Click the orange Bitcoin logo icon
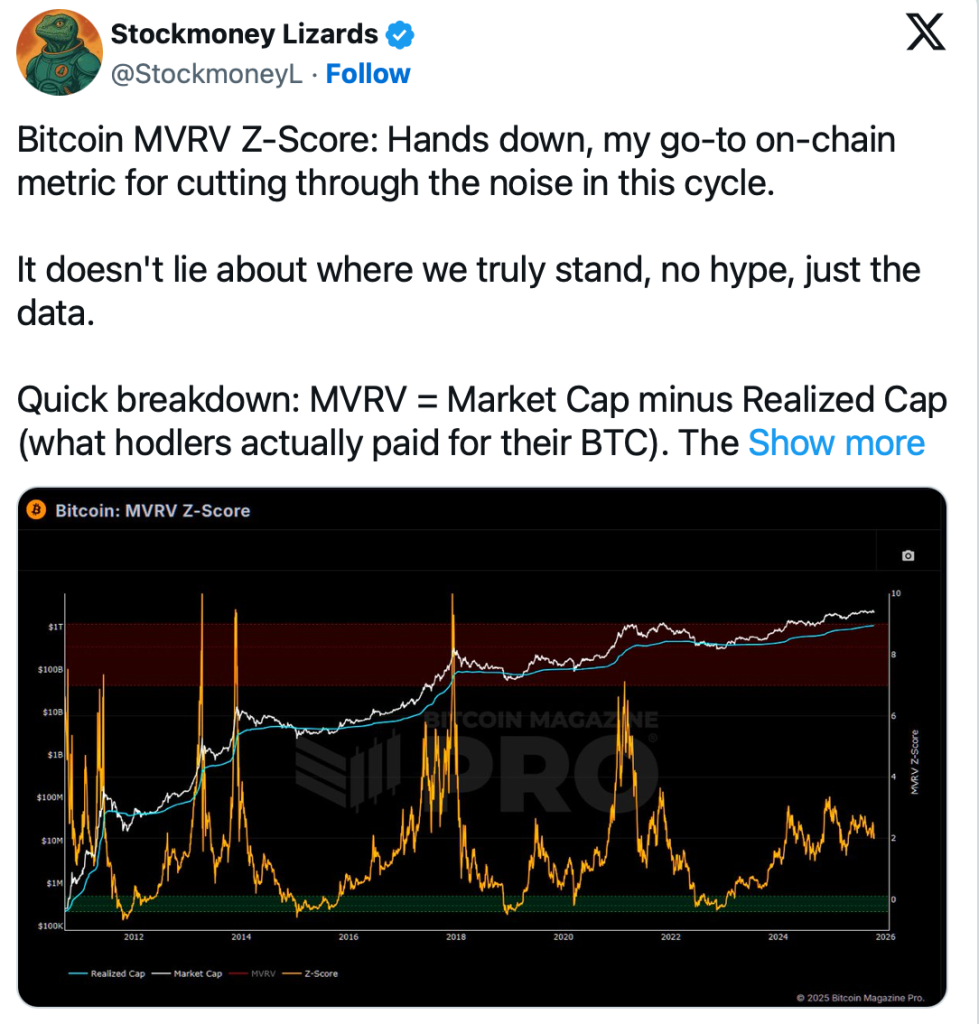Screen dimensions: 979x1024 pos(36,510)
